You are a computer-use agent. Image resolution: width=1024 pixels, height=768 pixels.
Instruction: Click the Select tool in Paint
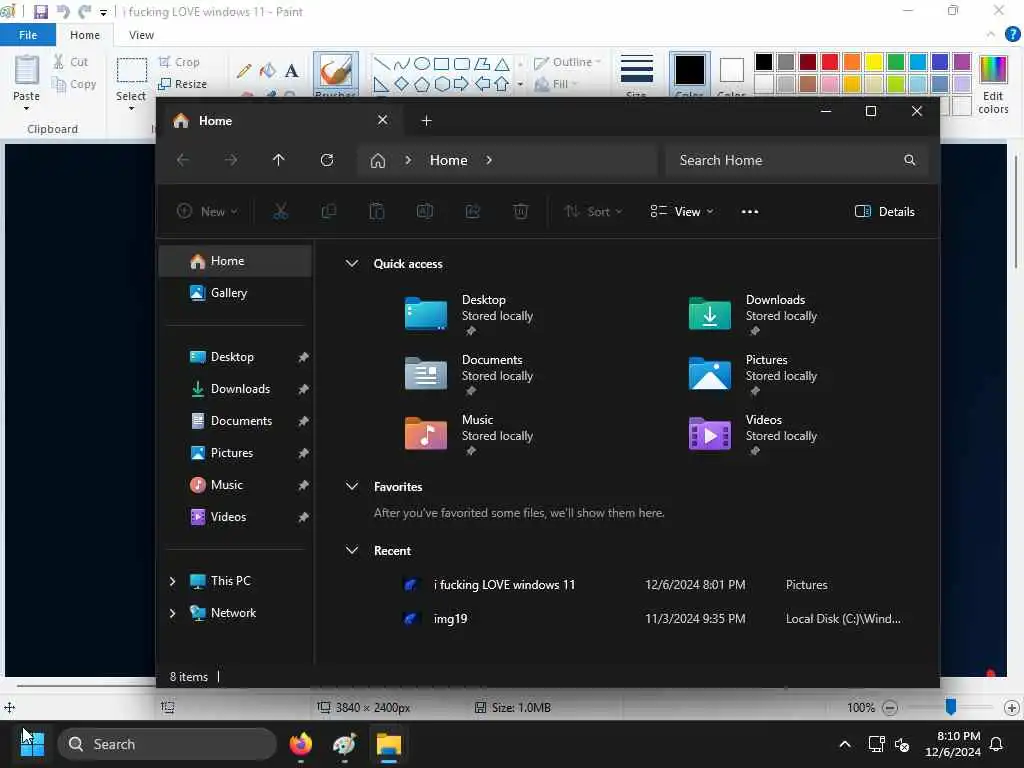click(x=131, y=84)
